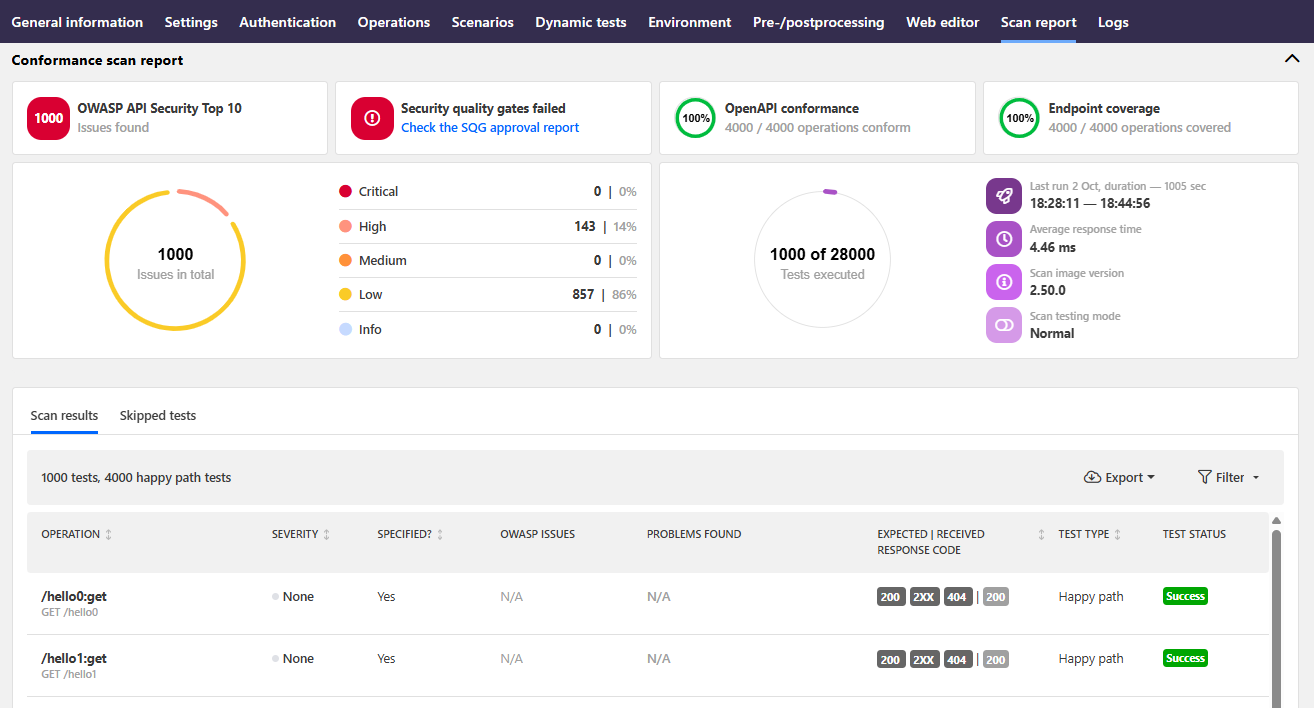Click the rocket icon for last run
Viewport: 1314px width, 708px height.
(1003, 196)
